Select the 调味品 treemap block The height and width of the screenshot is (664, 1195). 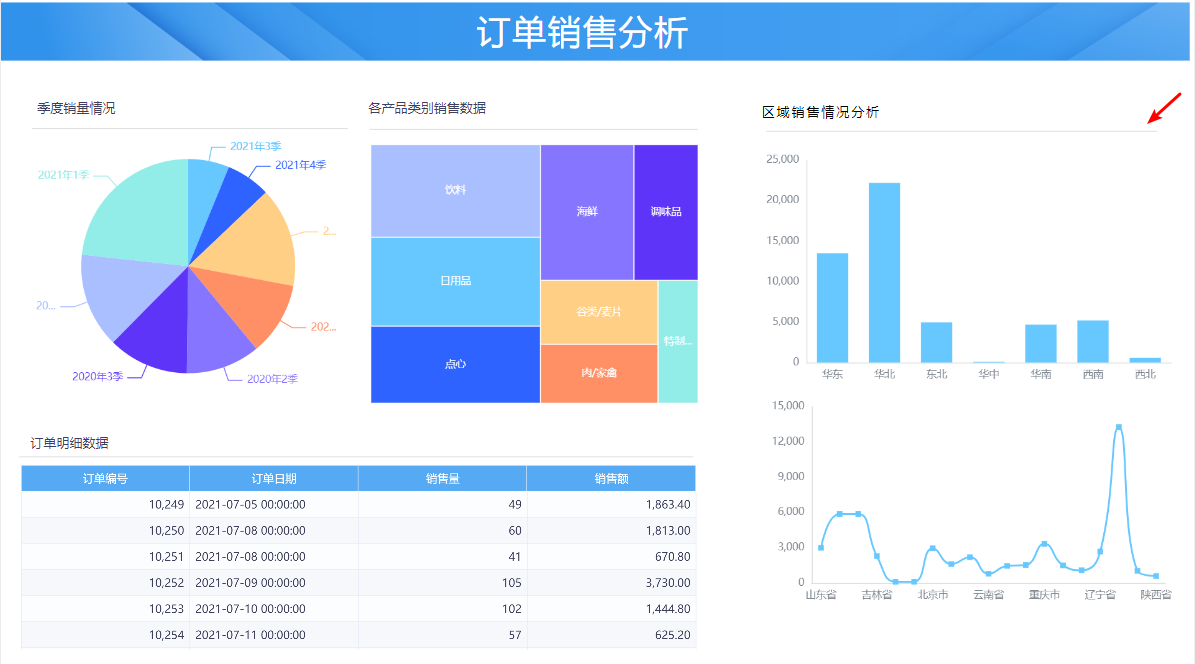[x=665, y=212]
